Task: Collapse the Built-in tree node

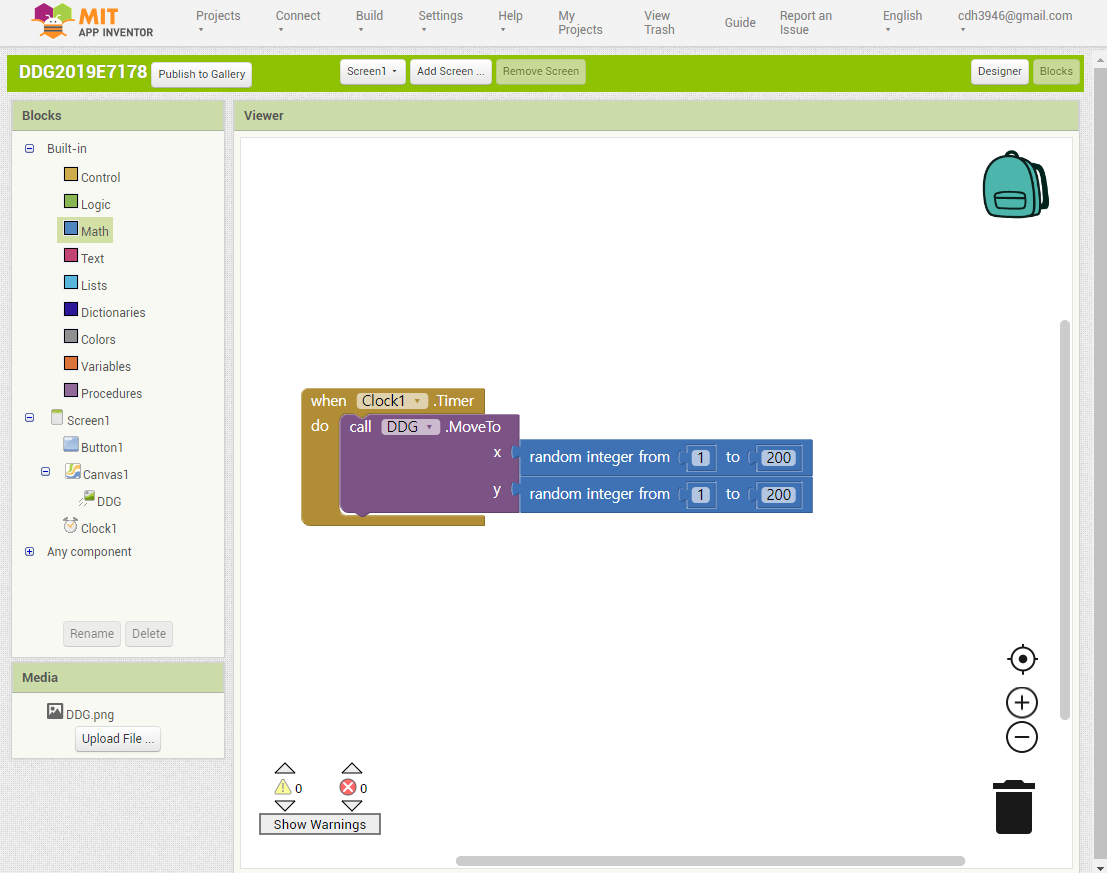Action: point(30,148)
